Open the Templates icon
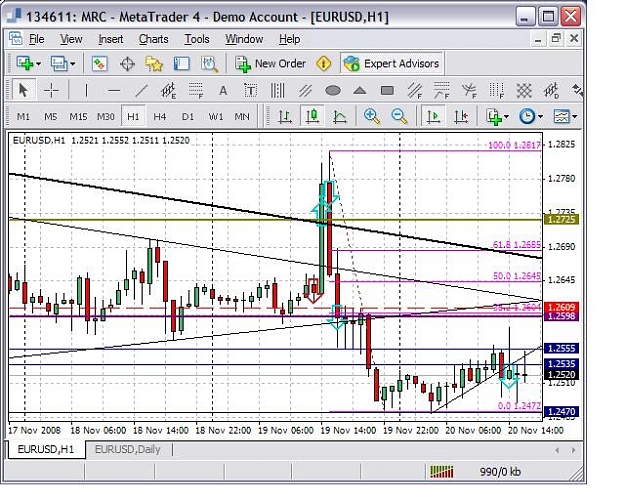 click(x=561, y=117)
